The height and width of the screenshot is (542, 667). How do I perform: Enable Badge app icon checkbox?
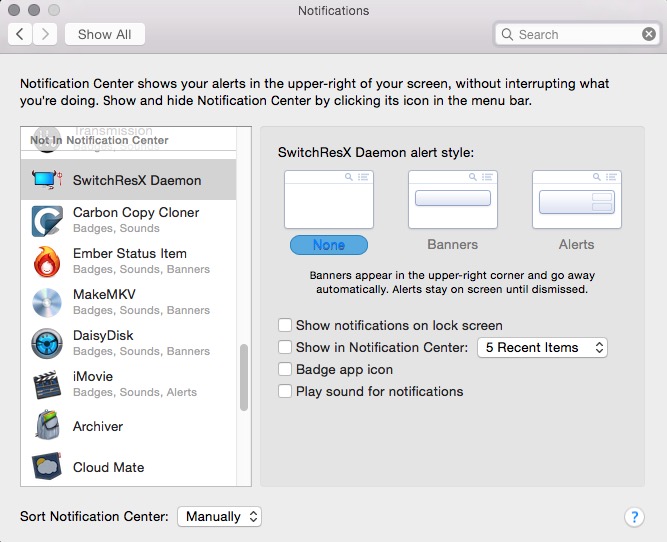pyautogui.click(x=285, y=369)
